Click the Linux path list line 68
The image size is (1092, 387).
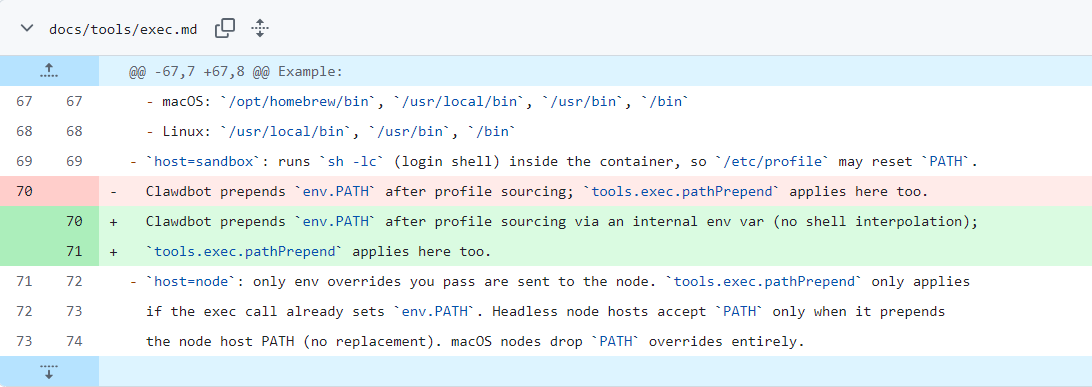pyautogui.click(x=332, y=132)
